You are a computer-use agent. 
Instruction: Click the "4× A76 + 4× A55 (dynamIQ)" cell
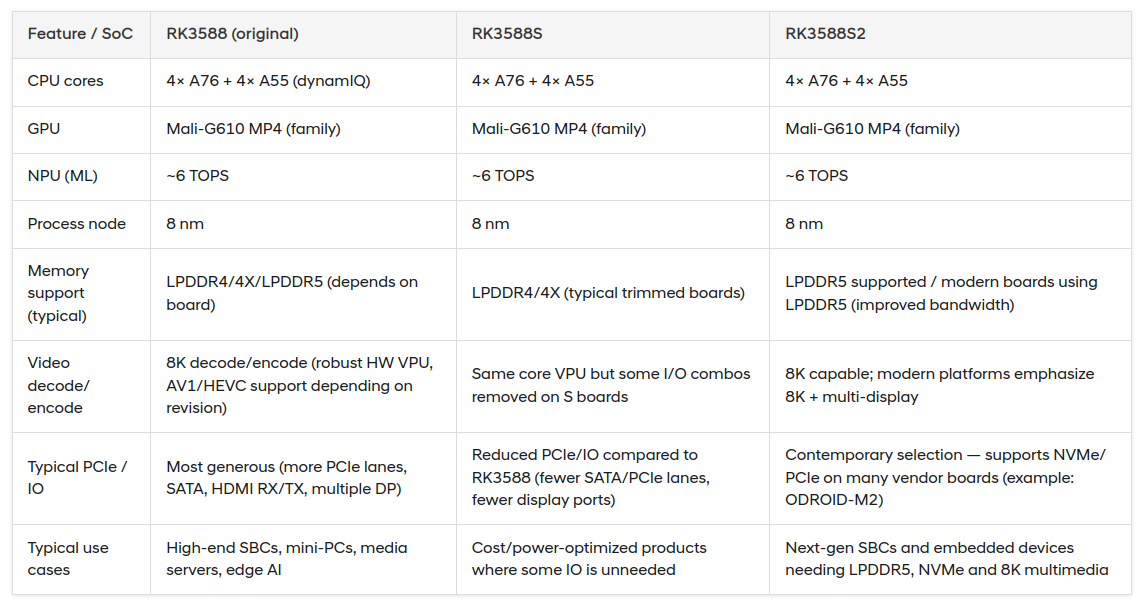click(x=268, y=81)
